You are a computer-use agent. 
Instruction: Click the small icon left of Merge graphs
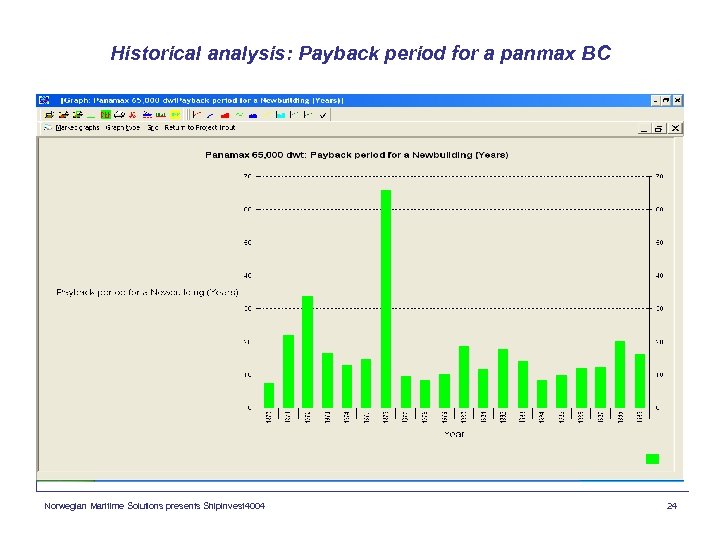[x=47, y=128]
